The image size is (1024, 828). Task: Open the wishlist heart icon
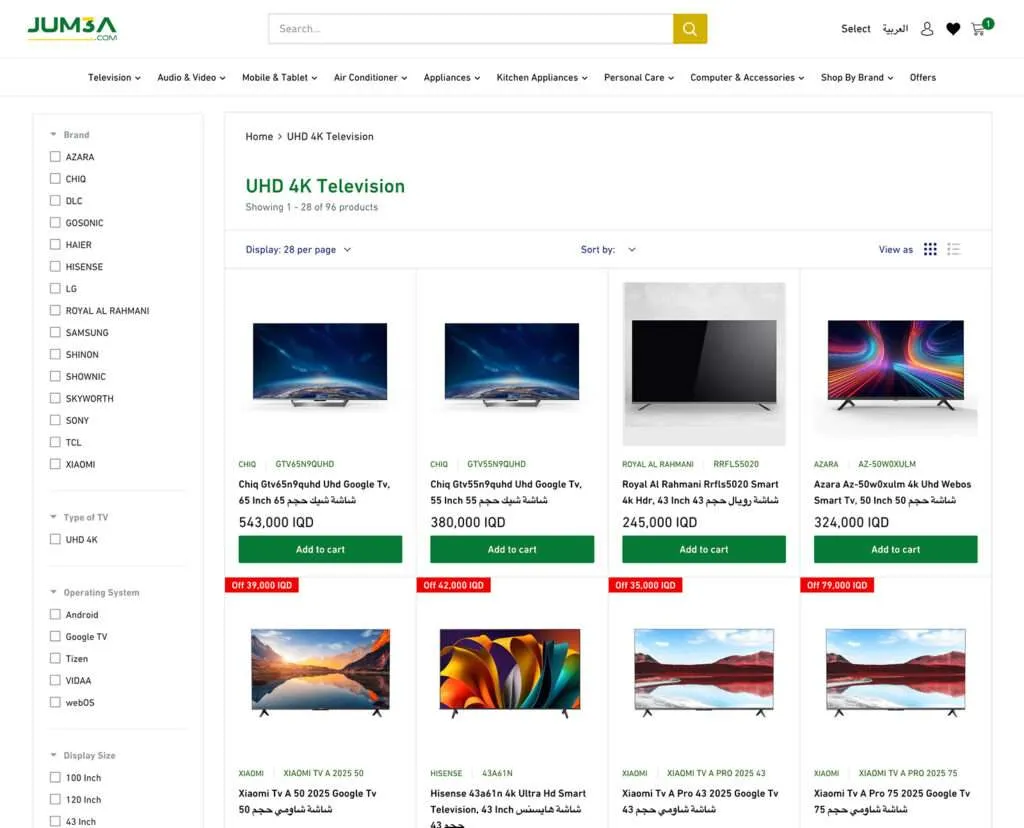pos(953,29)
